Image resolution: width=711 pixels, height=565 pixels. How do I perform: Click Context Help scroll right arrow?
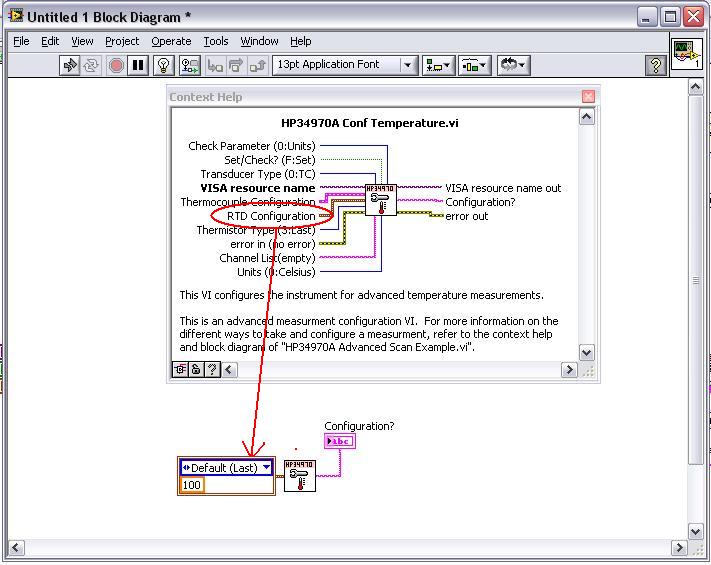pyautogui.click(x=569, y=370)
